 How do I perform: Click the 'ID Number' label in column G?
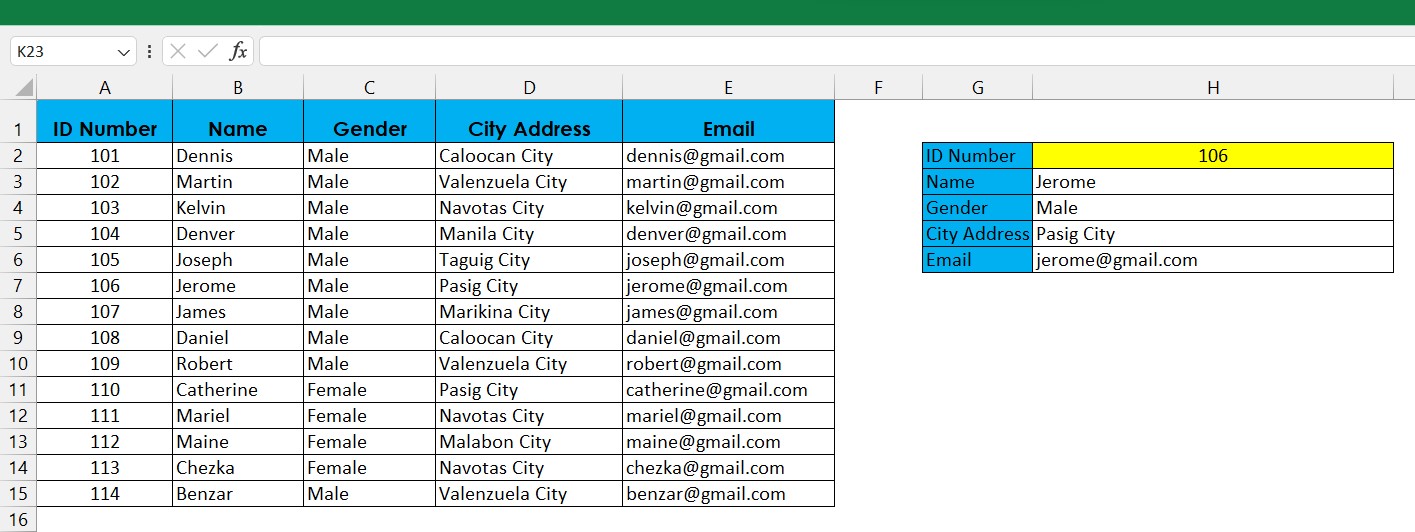point(977,156)
